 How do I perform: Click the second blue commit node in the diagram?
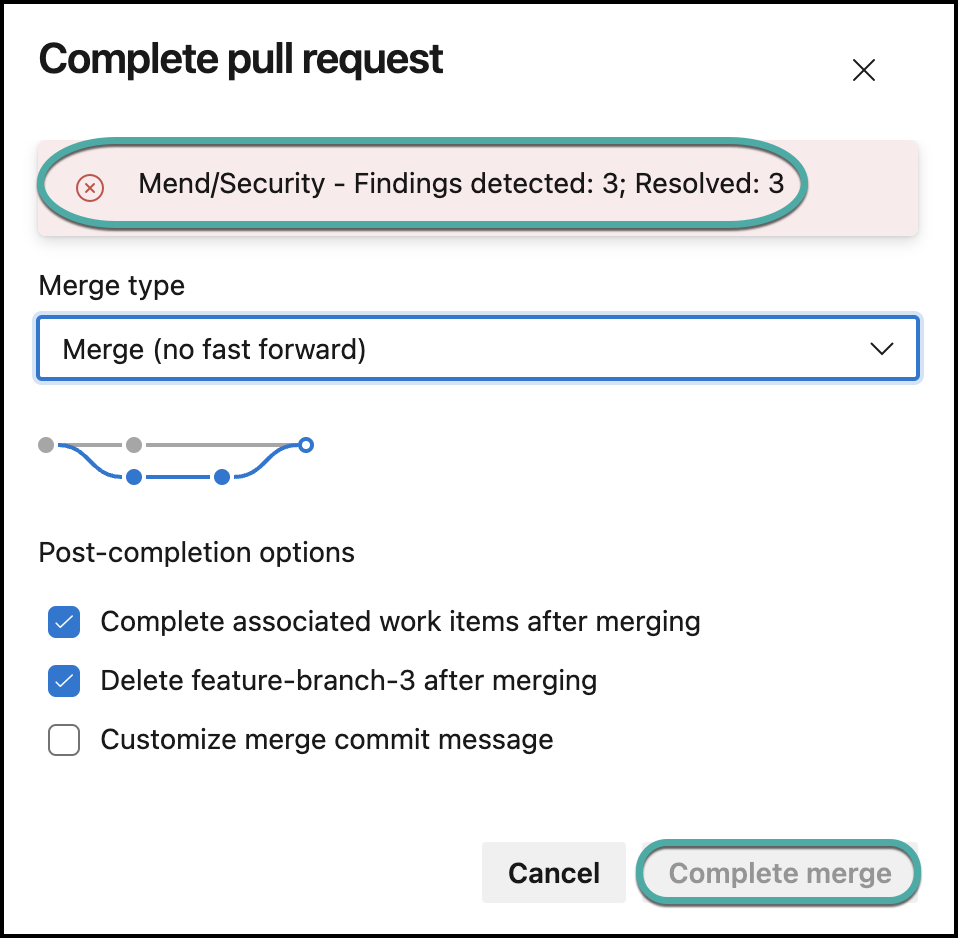pyautogui.click(x=222, y=477)
